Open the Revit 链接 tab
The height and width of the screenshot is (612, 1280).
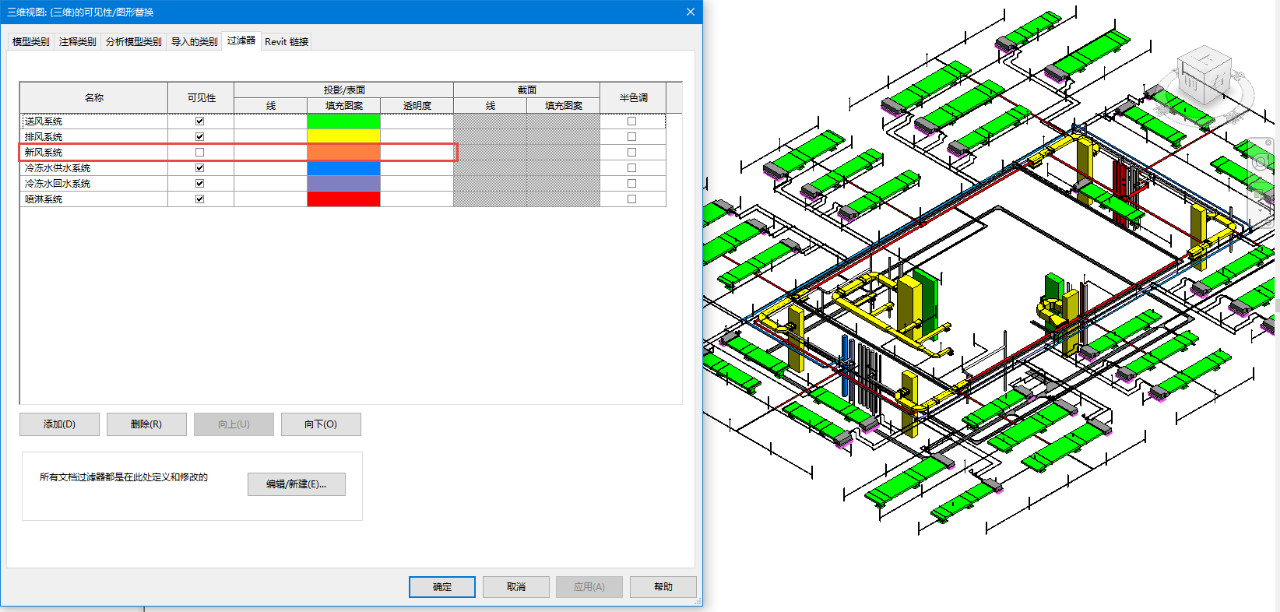click(286, 42)
